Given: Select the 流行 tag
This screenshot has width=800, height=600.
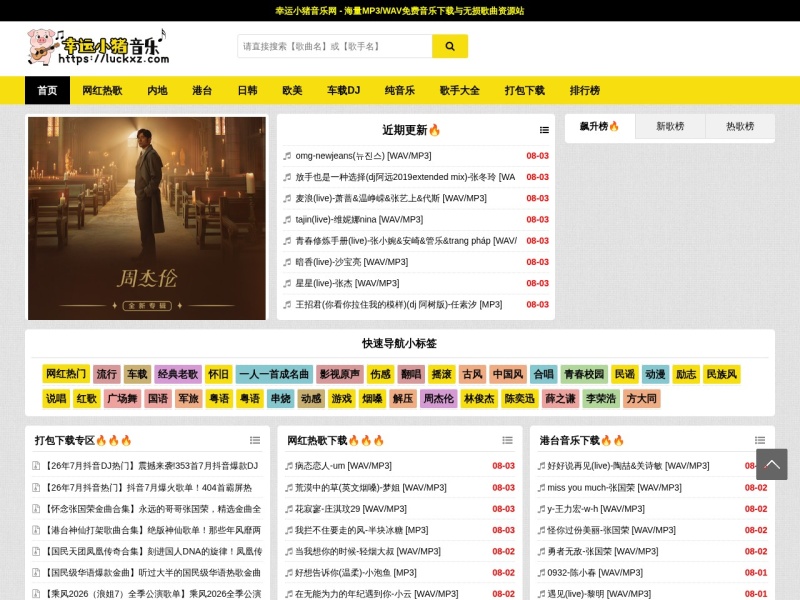Looking at the screenshot, I should [107, 374].
